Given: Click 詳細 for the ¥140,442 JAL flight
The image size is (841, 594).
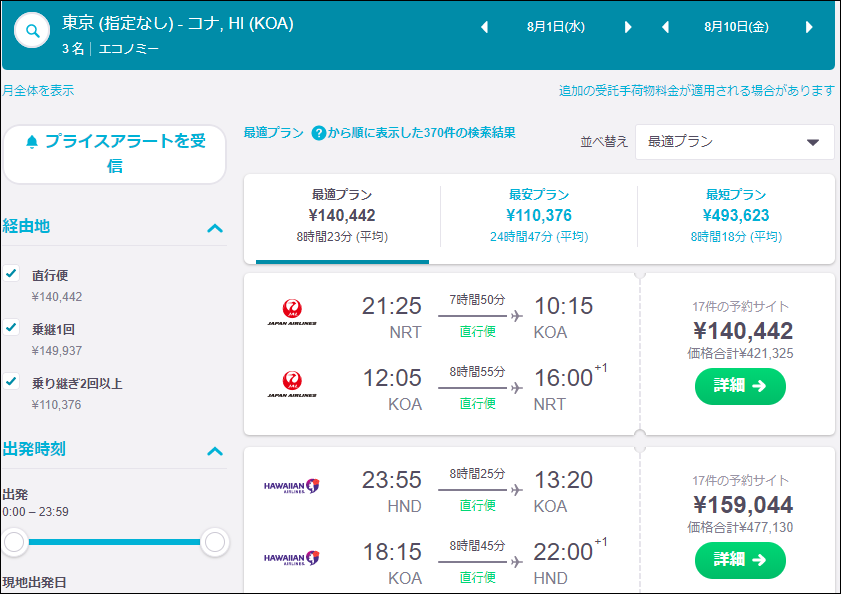Looking at the screenshot, I should [740, 386].
